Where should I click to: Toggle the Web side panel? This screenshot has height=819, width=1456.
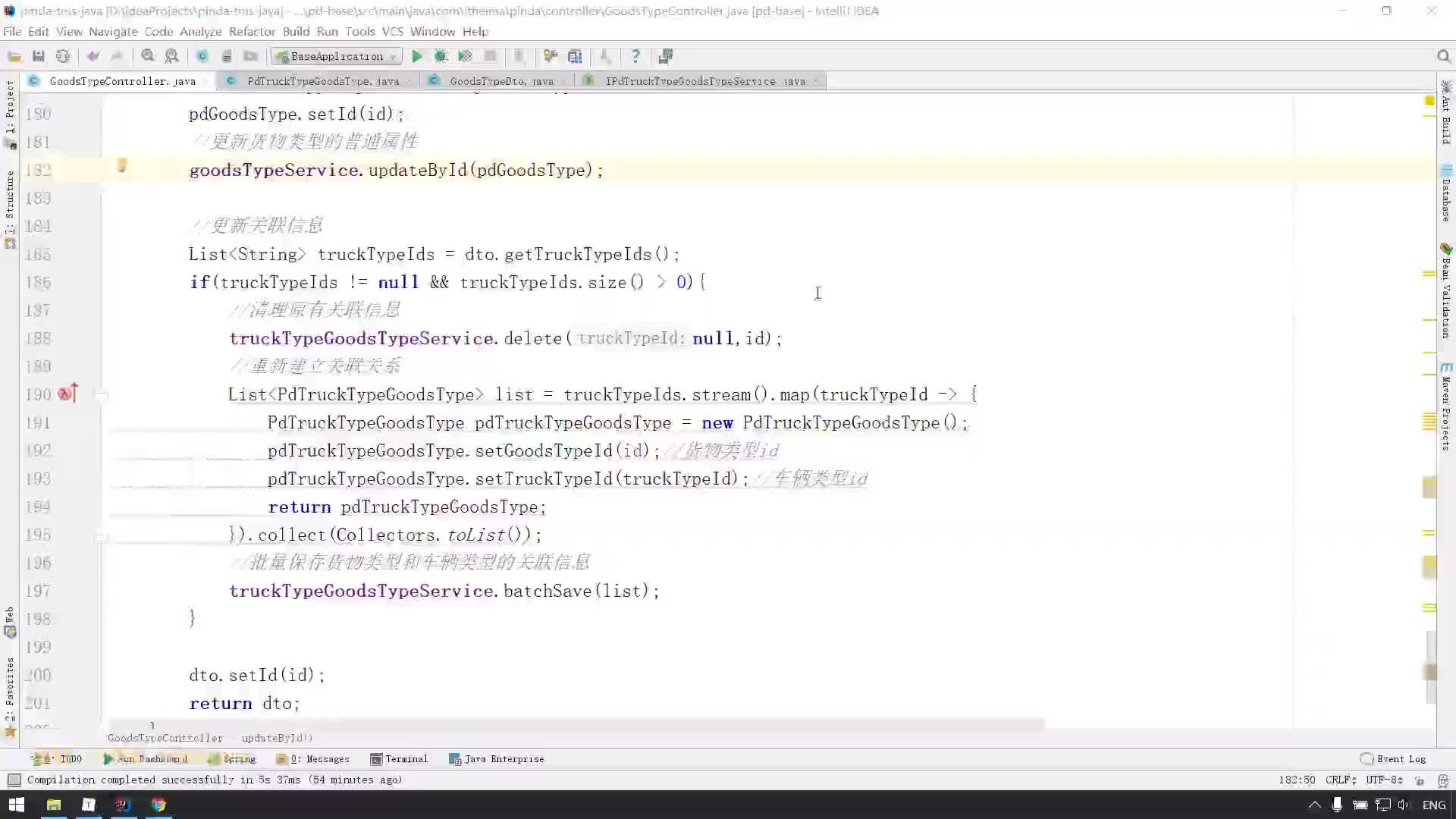10,622
